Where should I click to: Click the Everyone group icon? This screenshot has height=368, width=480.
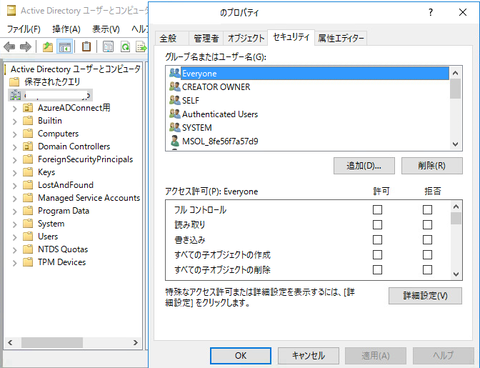point(175,73)
